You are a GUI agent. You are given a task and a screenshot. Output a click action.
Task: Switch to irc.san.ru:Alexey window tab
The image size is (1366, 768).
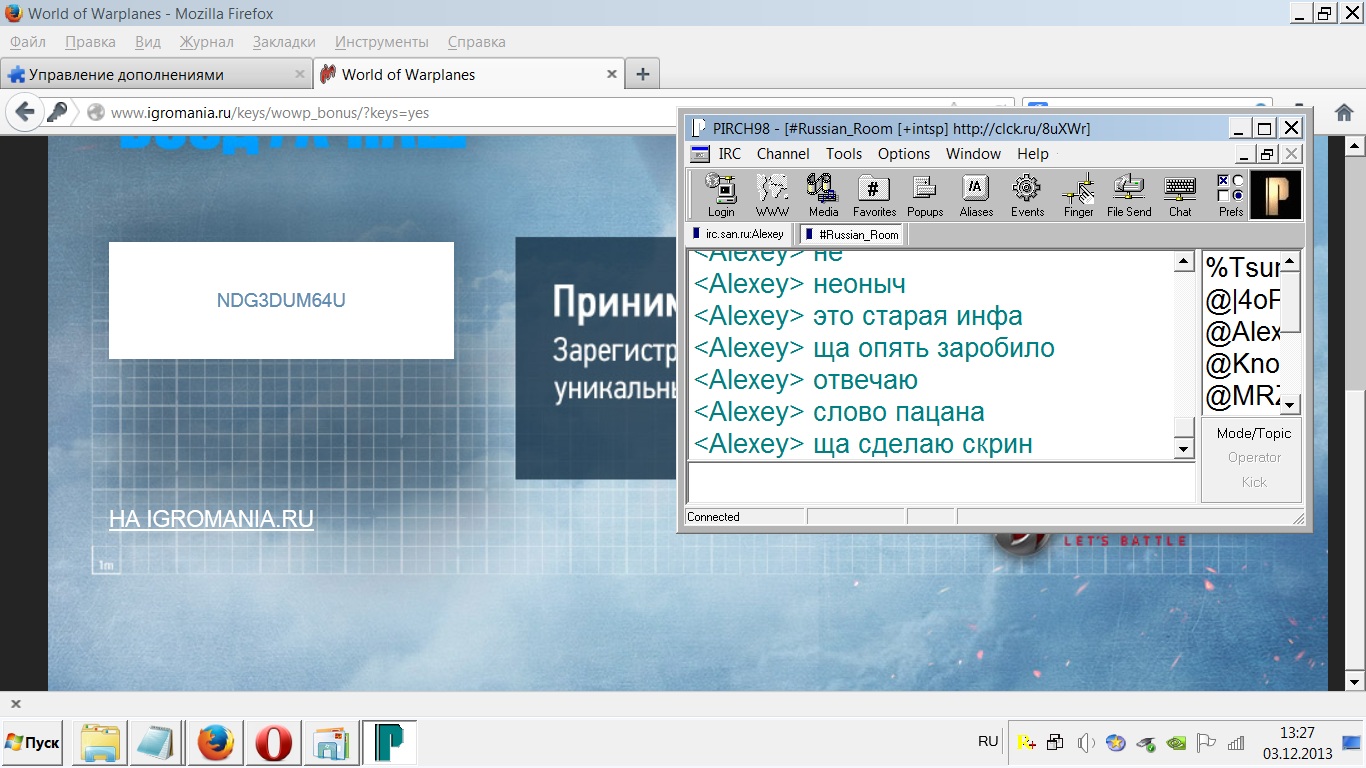coord(739,234)
